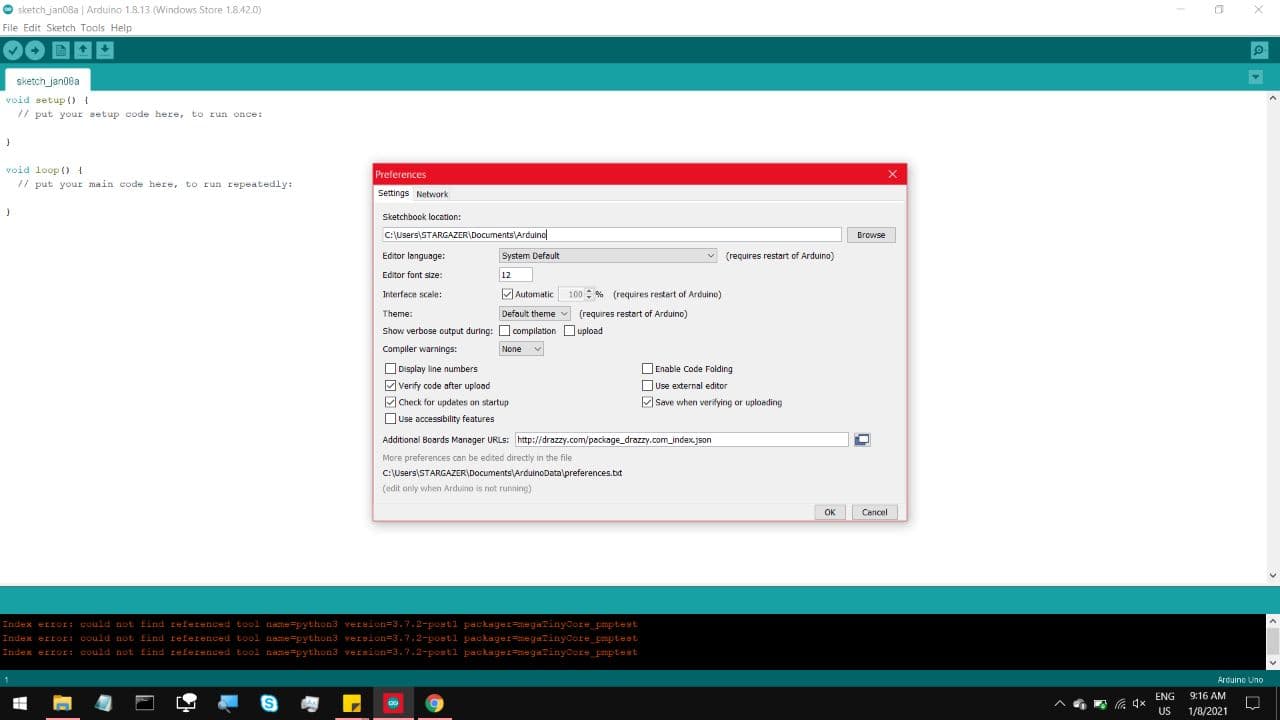Viewport: 1280px width, 720px height.
Task: Close the Preferences dialog with the X
Action: pyautogui.click(x=893, y=174)
